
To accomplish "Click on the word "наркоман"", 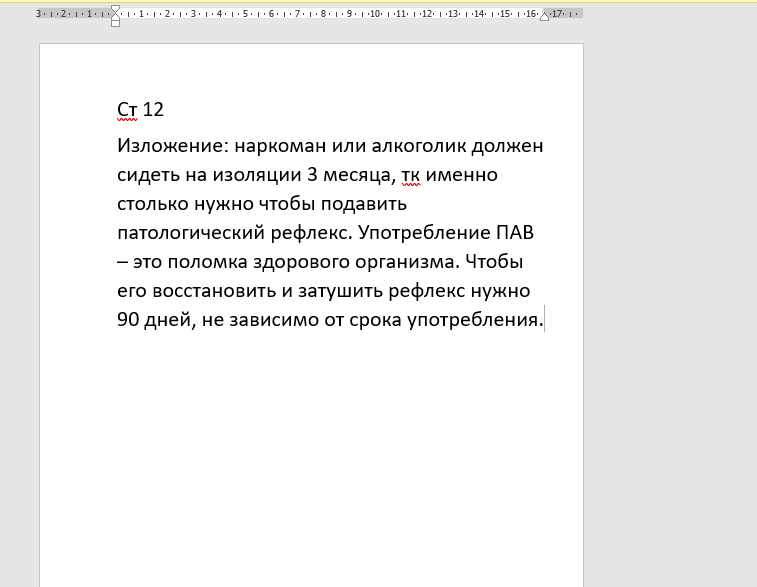I will [x=277, y=147].
